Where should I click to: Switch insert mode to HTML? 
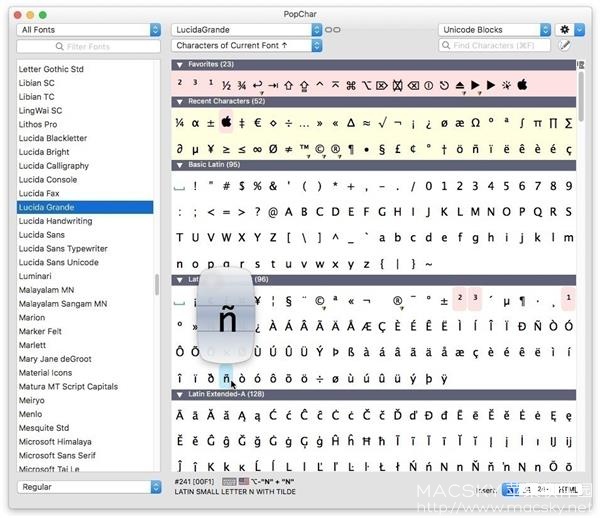pos(568,489)
